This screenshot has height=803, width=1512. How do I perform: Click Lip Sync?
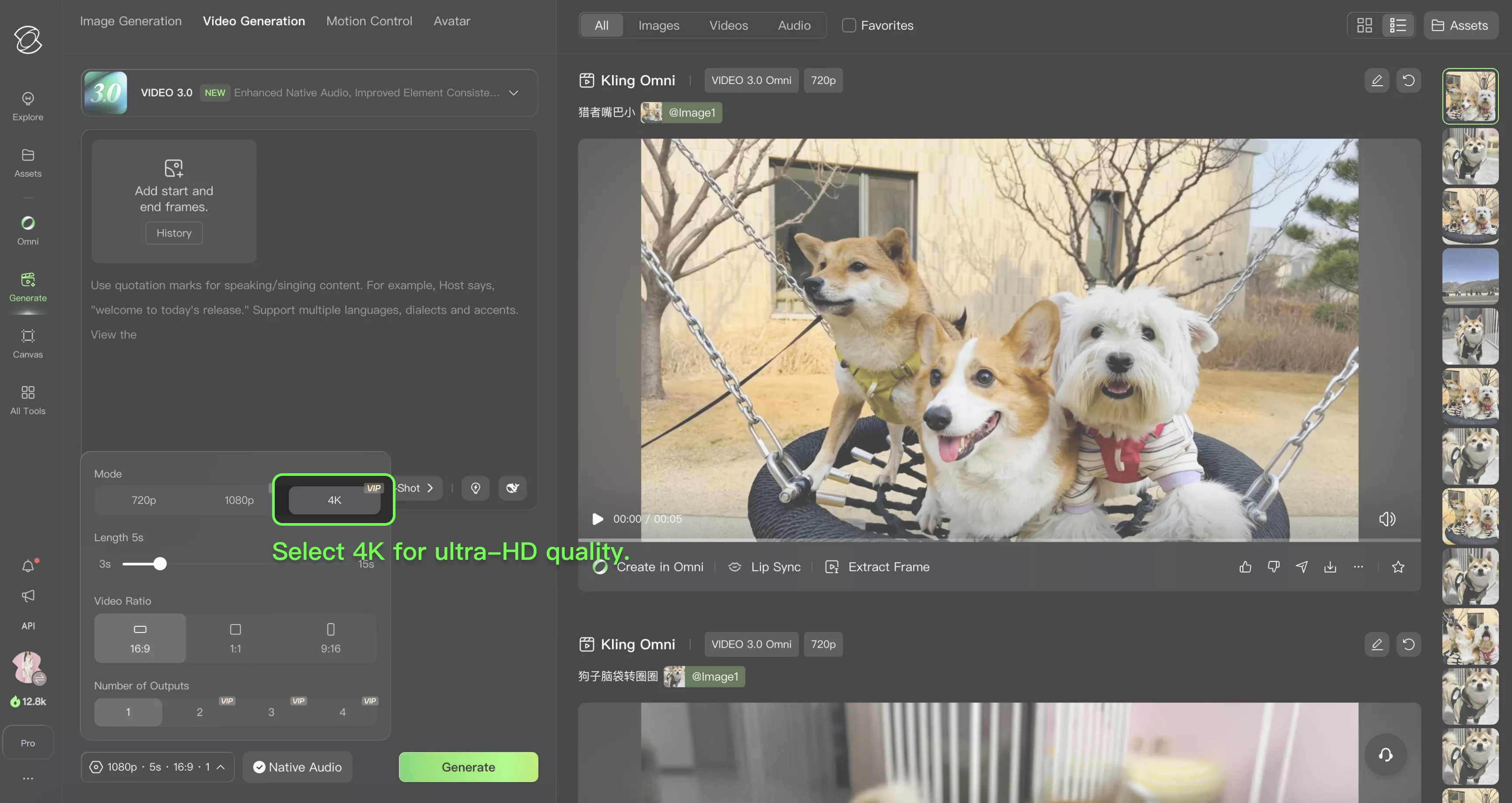[765, 566]
